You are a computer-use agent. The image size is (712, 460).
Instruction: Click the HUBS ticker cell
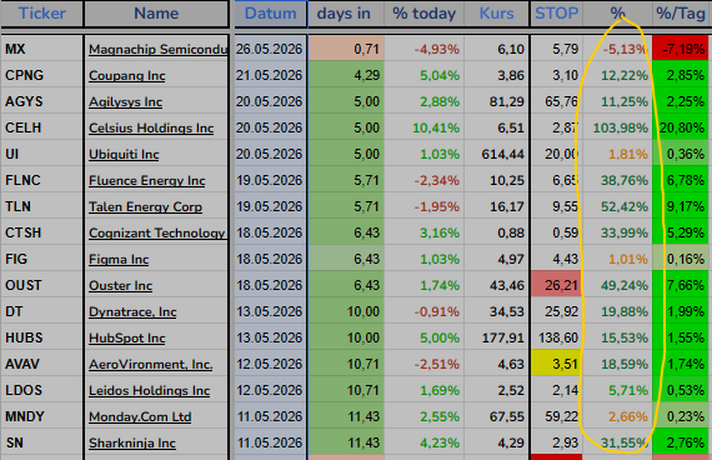coord(42,338)
